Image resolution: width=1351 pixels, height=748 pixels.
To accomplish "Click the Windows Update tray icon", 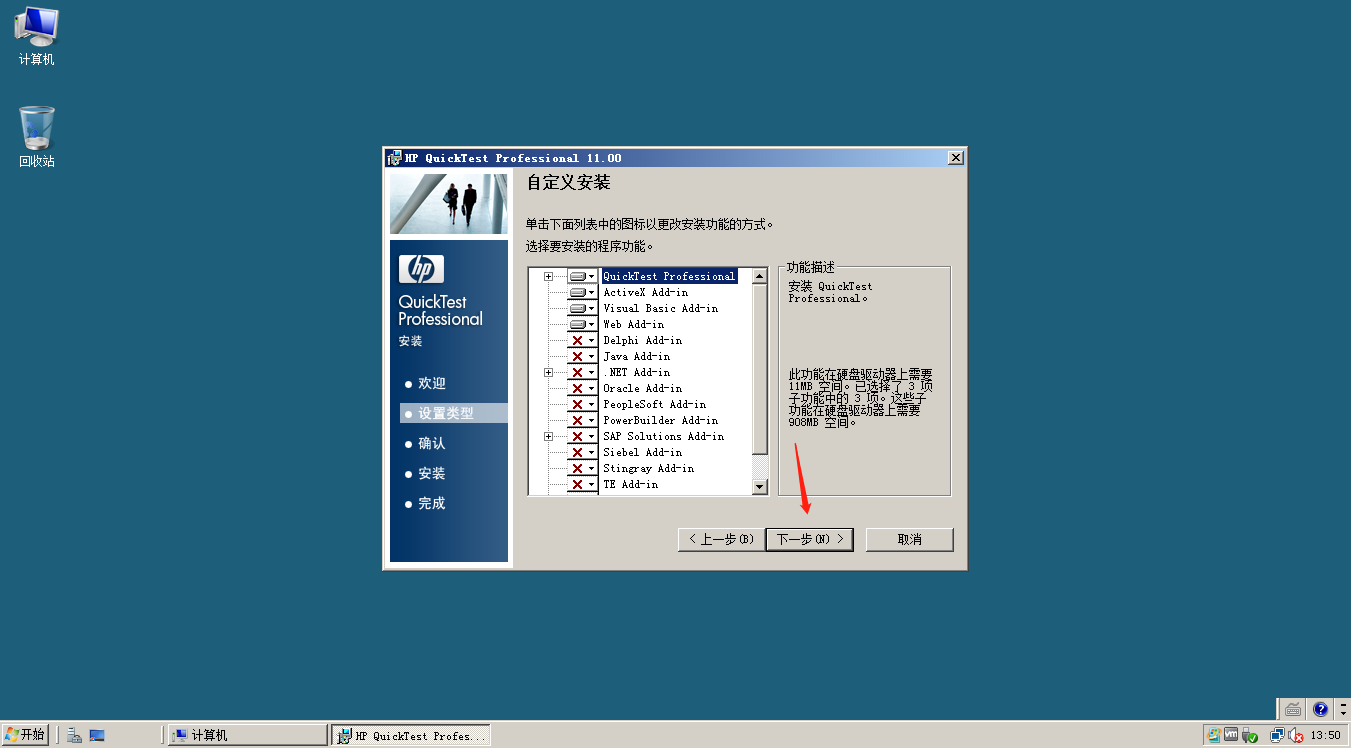I will coord(1214,735).
